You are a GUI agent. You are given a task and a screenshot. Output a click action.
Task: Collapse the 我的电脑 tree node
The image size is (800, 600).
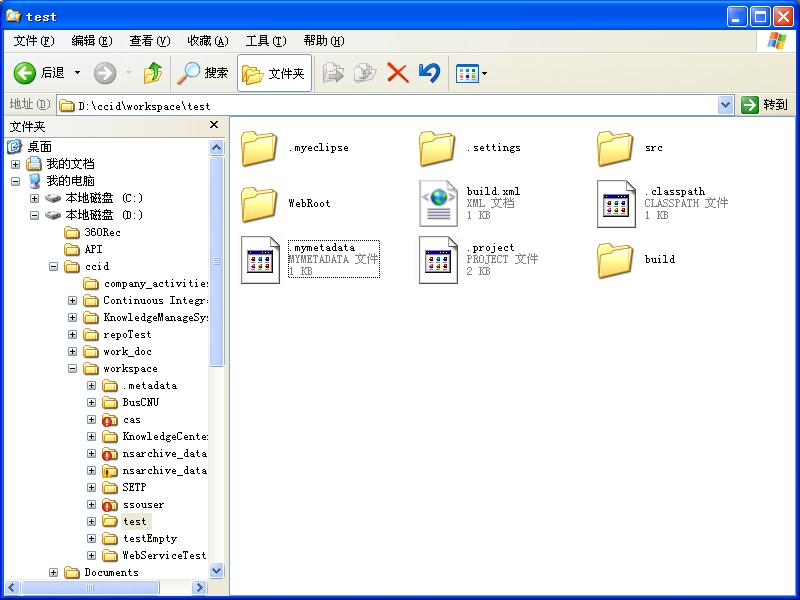point(15,181)
